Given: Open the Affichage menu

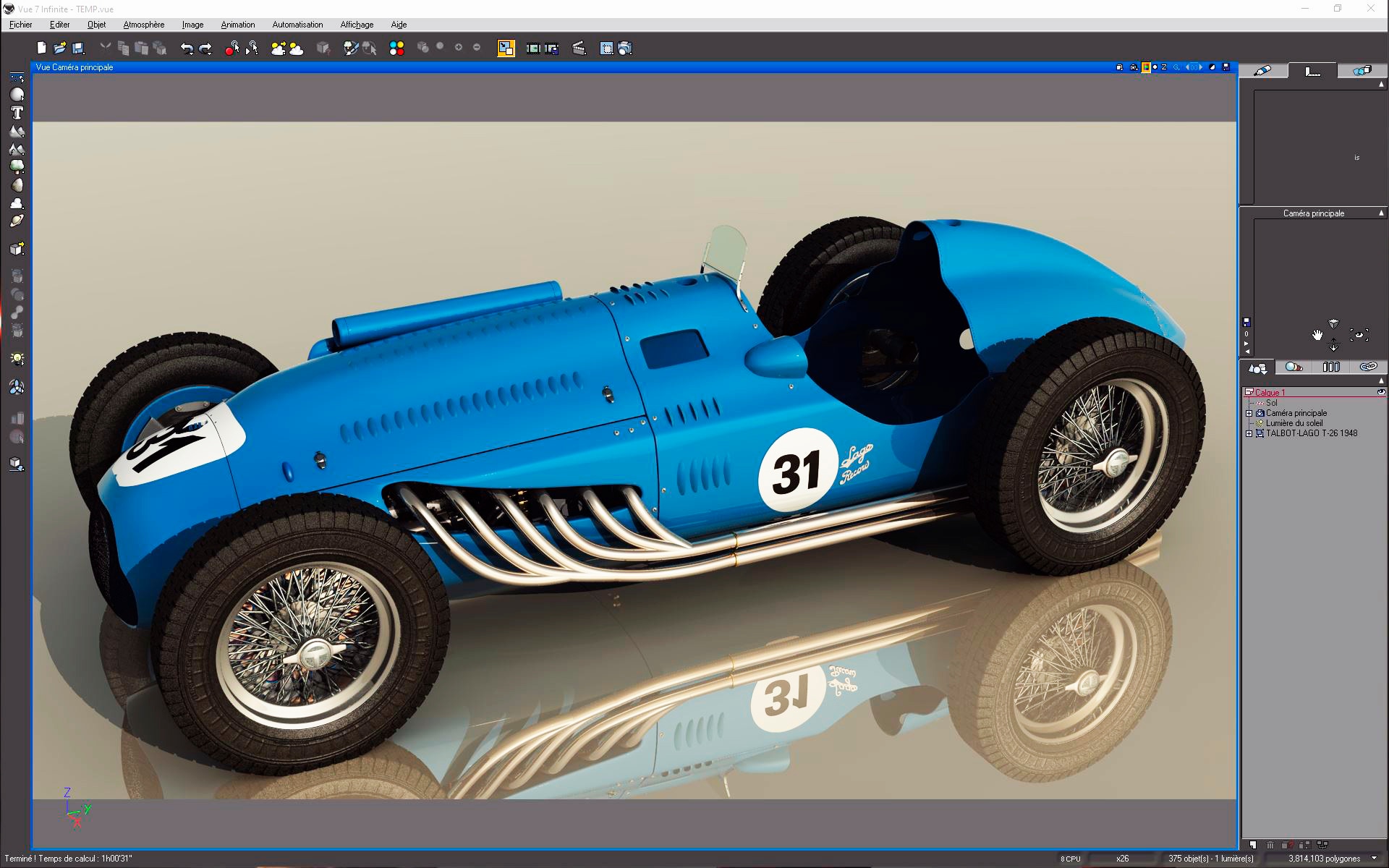Looking at the screenshot, I should coord(357,25).
